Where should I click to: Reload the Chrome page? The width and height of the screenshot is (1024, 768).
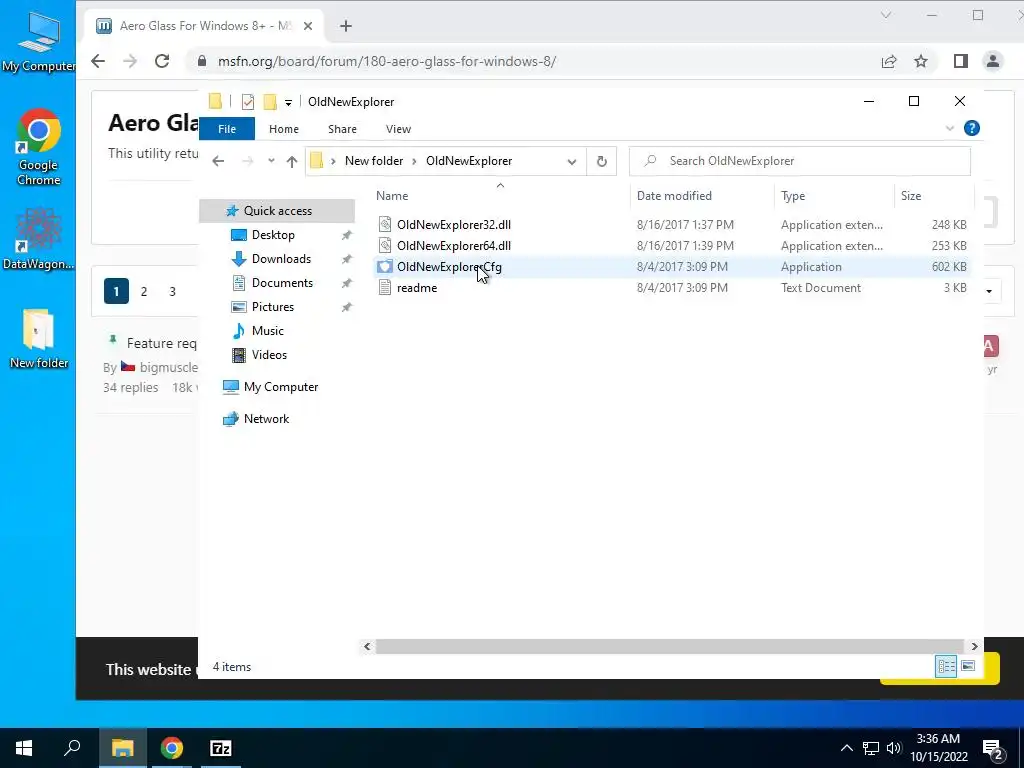pos(162,61)
